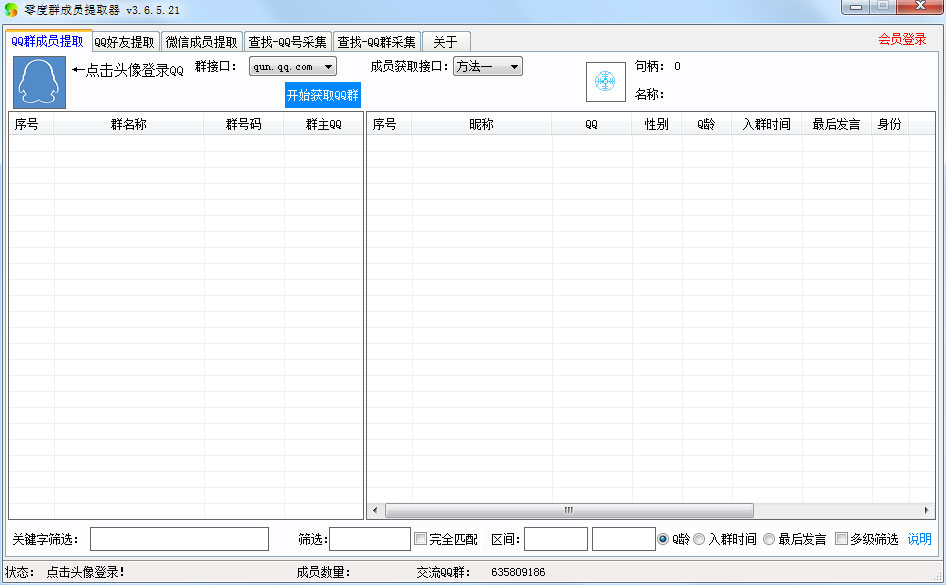Screen dimensions: 946x585
Task: Click the app logo in the title bar
Action: [11, 10]
